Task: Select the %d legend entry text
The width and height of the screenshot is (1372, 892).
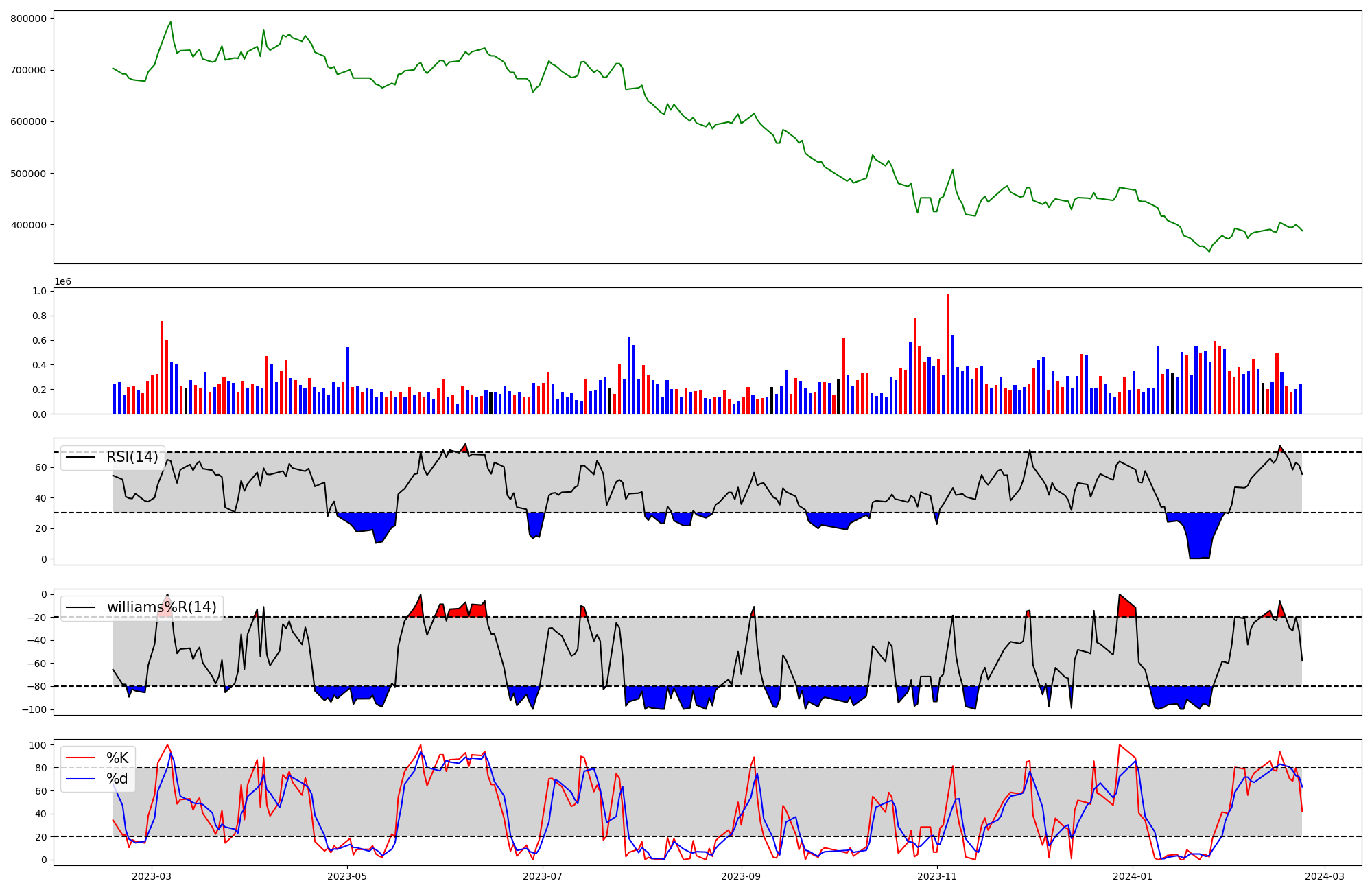Action: 117,779
